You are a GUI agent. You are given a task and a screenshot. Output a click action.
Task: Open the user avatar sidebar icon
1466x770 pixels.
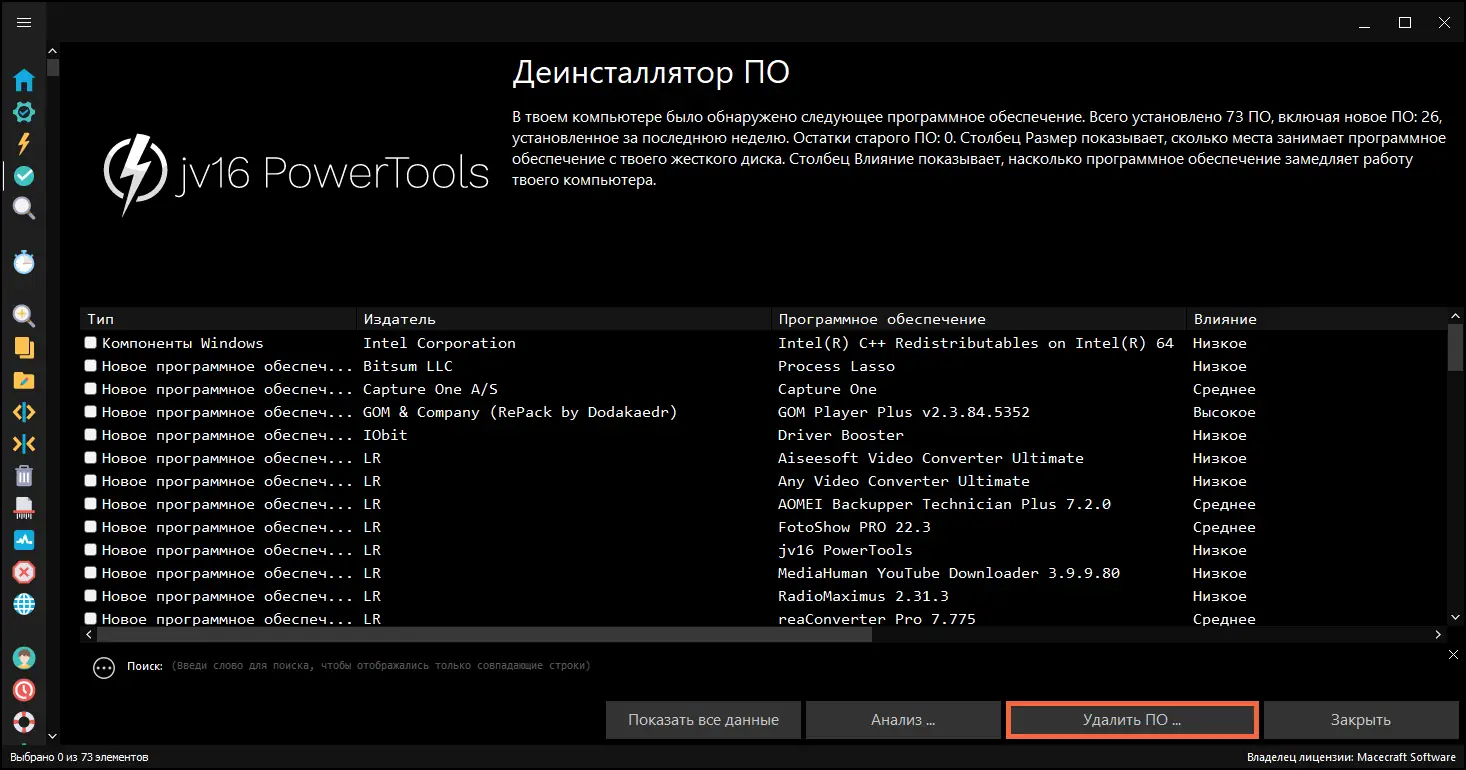point(24,658)
